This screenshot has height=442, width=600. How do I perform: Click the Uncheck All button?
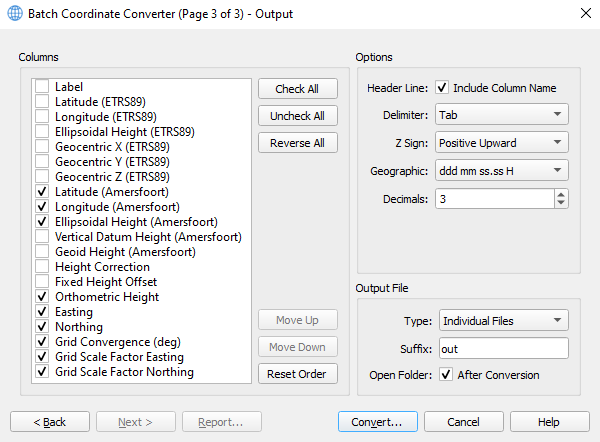pyautogui.click(x=297, y=116)
